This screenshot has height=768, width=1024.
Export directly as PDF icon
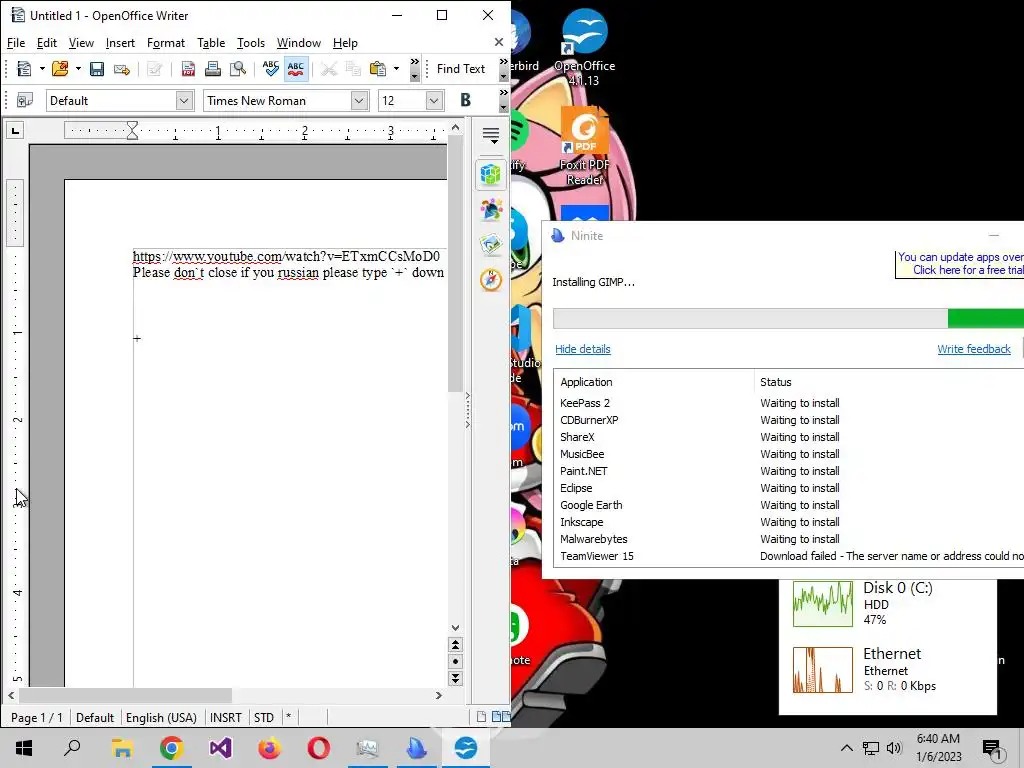(x=188, y=69)
